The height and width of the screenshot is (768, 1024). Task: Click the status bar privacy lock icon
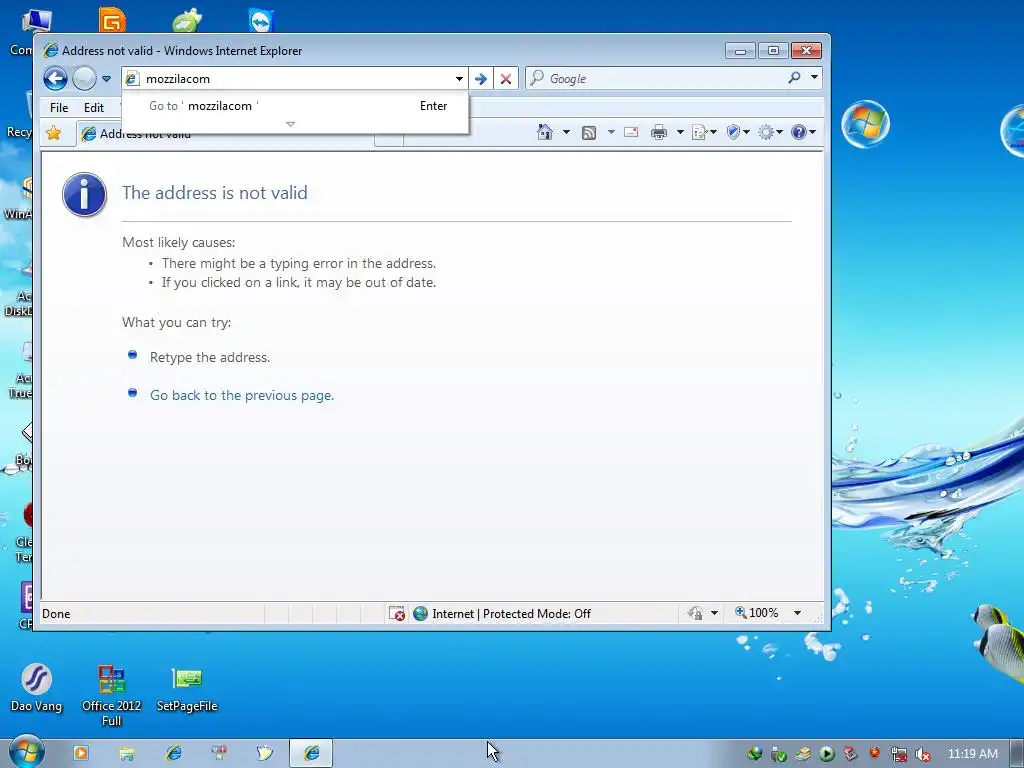(x=696, y=613)
